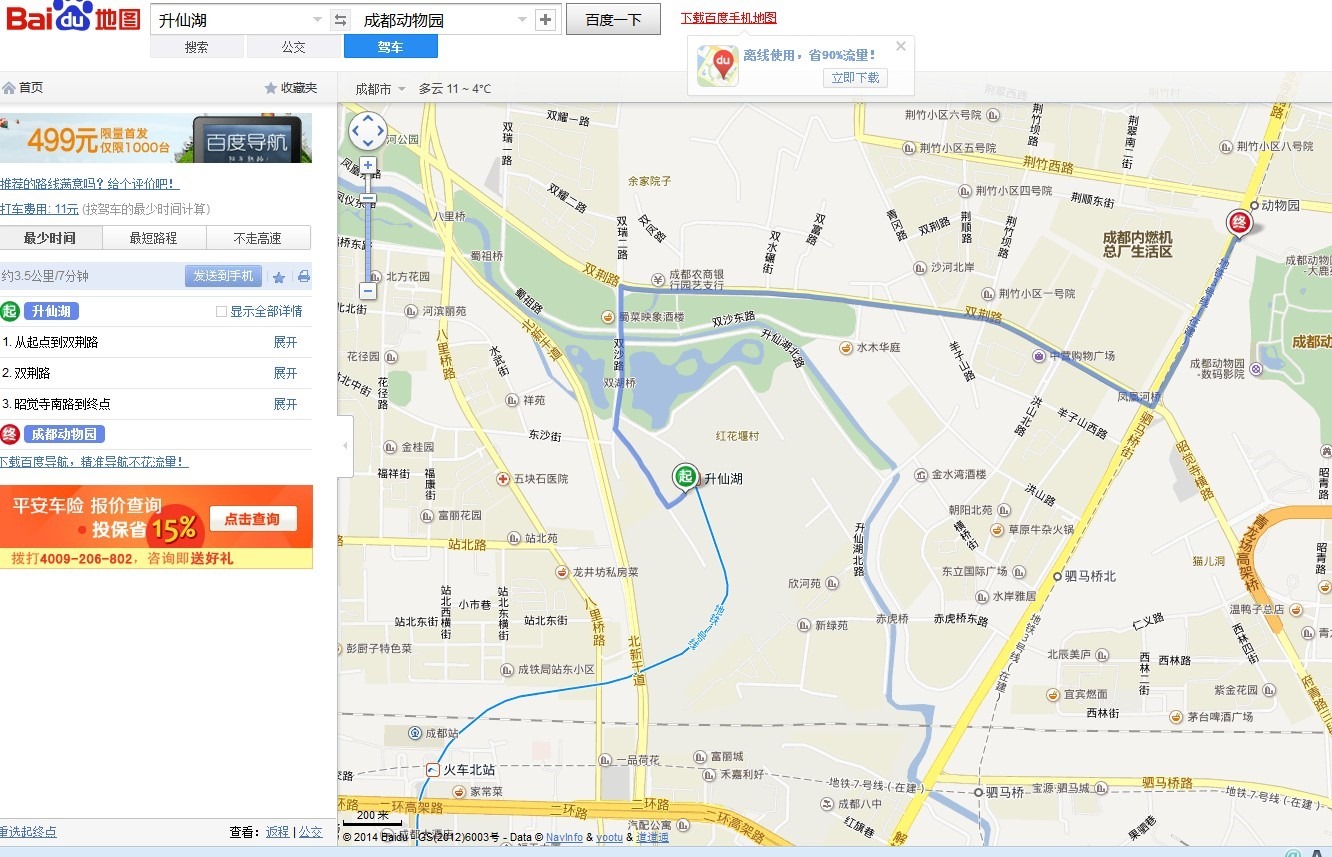Viewport: 1332px width, 857px height.
Task: Click the 中营购物广场 shopping icon on the map
Action: click(x=1039, y=356)
